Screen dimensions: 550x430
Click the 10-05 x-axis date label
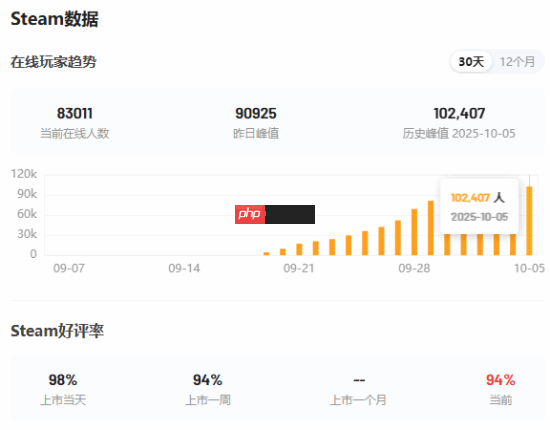(529, 268)
